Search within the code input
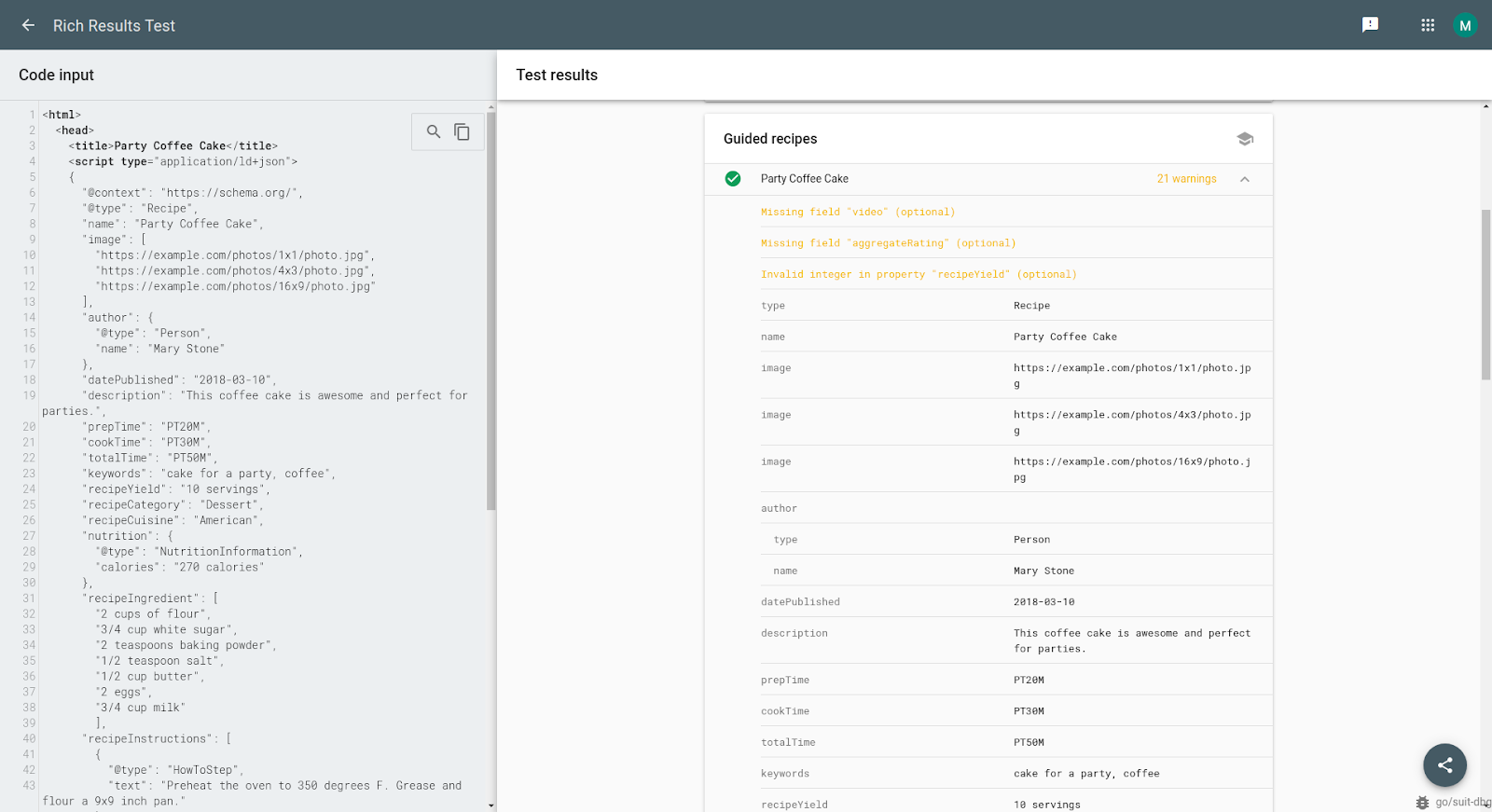The height and width of the screenshot is (812, 1492). 434,131
